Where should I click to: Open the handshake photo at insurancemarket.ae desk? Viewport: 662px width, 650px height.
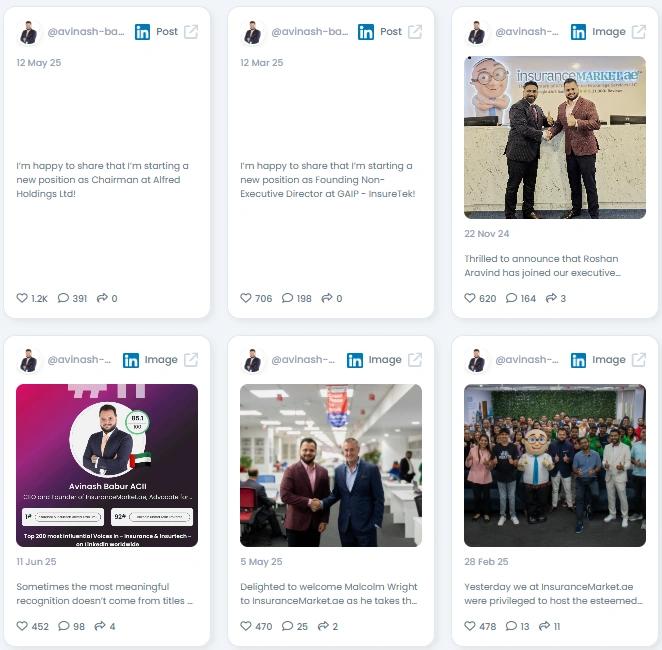point(555,138)
